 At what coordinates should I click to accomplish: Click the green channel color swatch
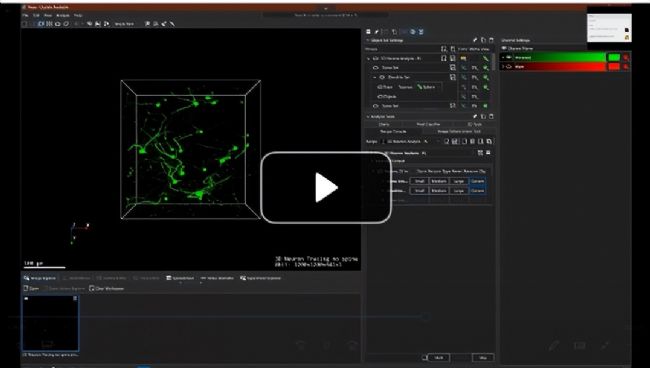(614, 57)
